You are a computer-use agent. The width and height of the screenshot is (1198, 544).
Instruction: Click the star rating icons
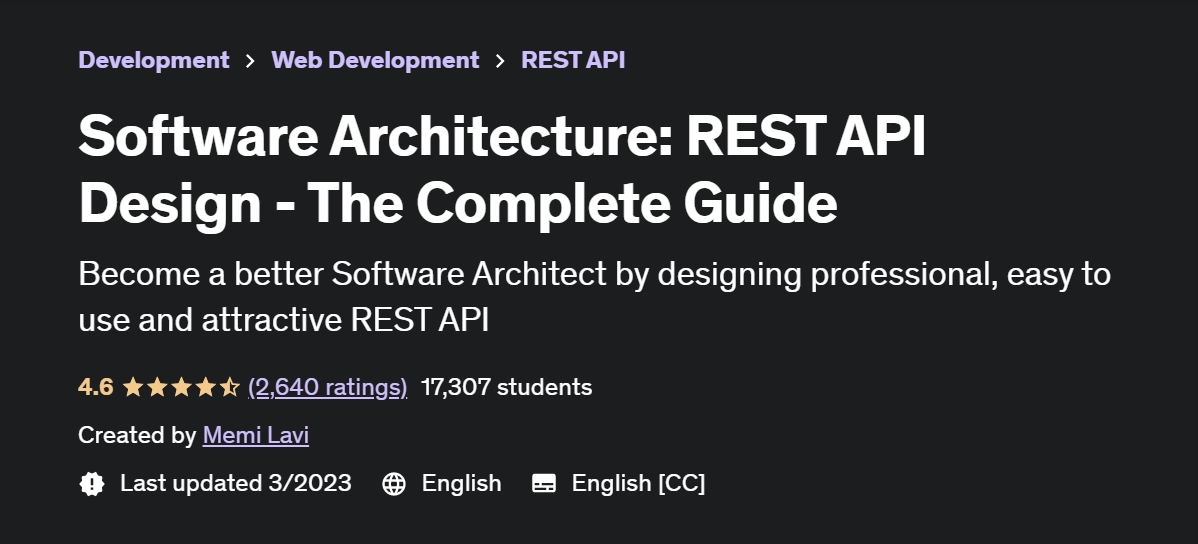coord(181,387)
